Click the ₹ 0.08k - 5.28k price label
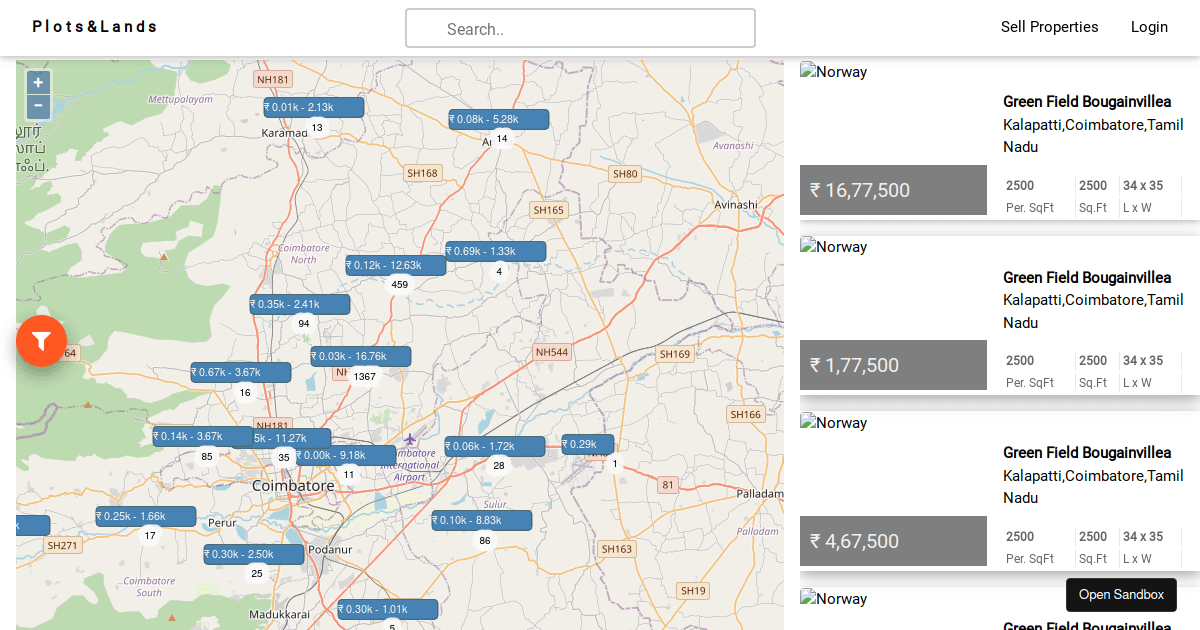This screenshot has height=630, width=1200. [499, 119]
